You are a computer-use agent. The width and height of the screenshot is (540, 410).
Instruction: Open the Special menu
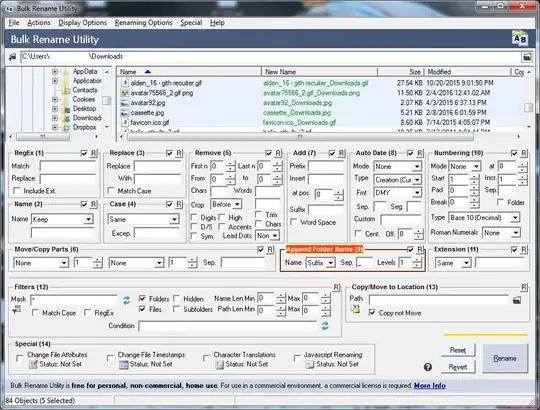191,23
